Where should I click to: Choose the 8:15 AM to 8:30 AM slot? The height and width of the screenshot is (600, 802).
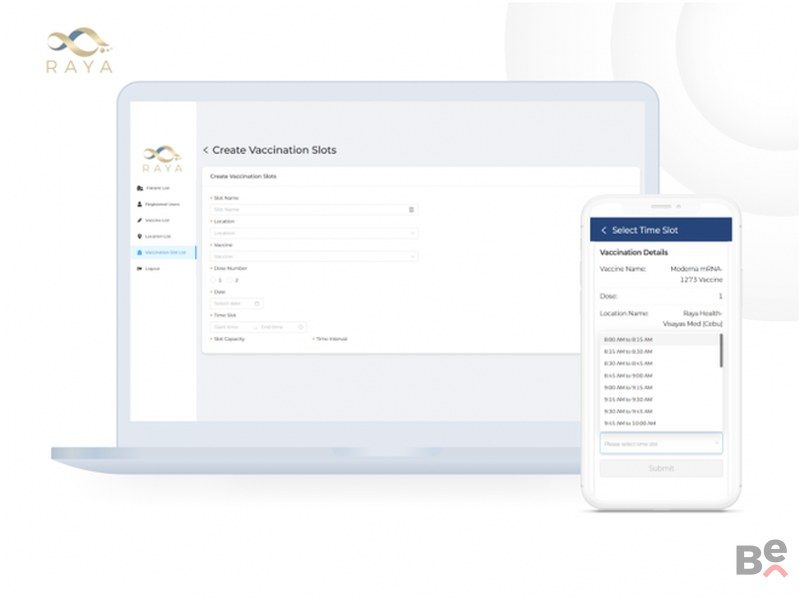(660, 351)
